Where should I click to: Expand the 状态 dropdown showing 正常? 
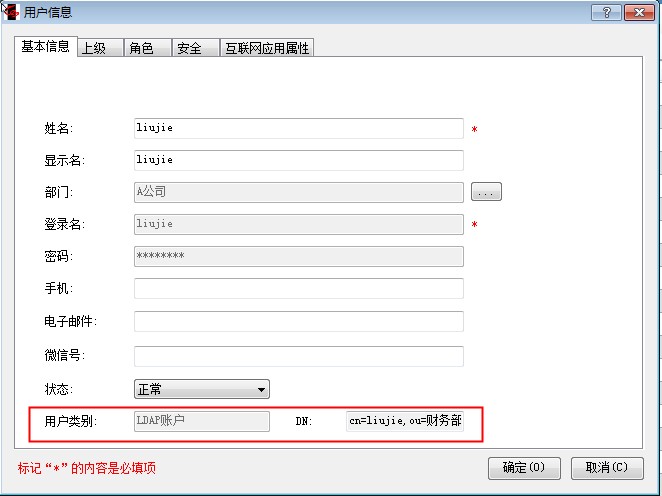click(x=201, y=389)
